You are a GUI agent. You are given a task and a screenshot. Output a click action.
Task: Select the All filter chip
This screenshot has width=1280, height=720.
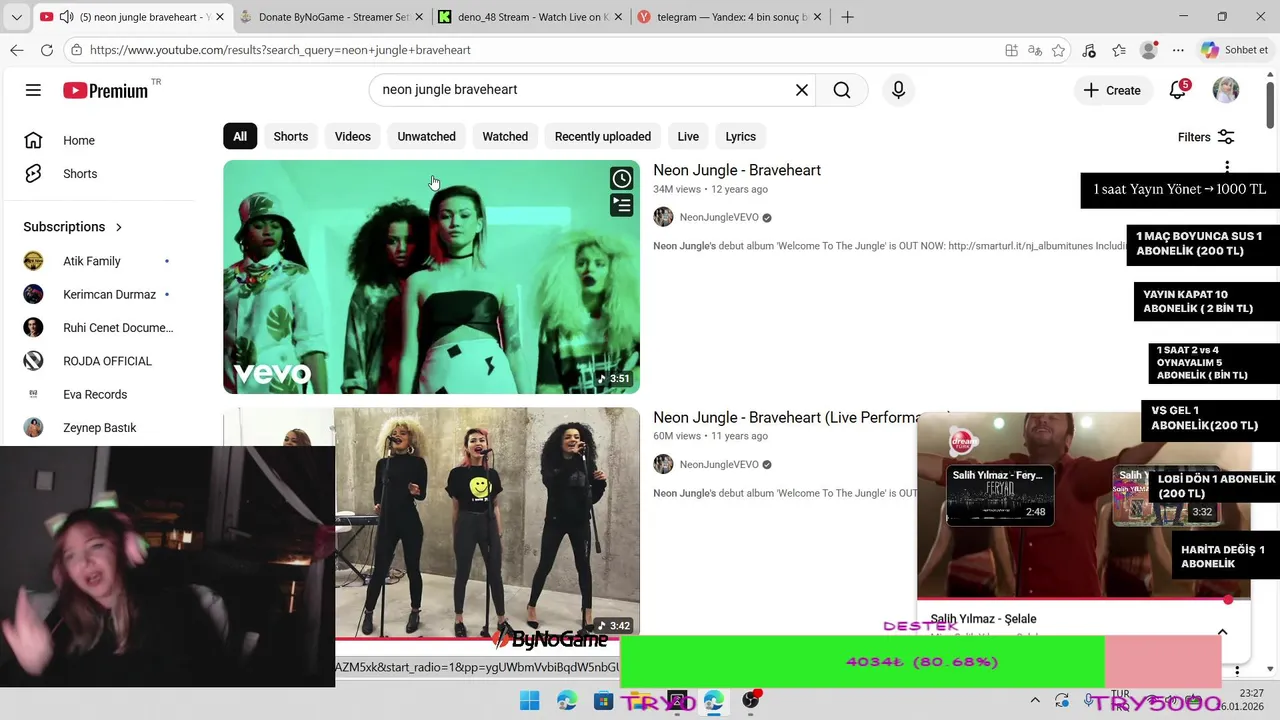point(240,137)
